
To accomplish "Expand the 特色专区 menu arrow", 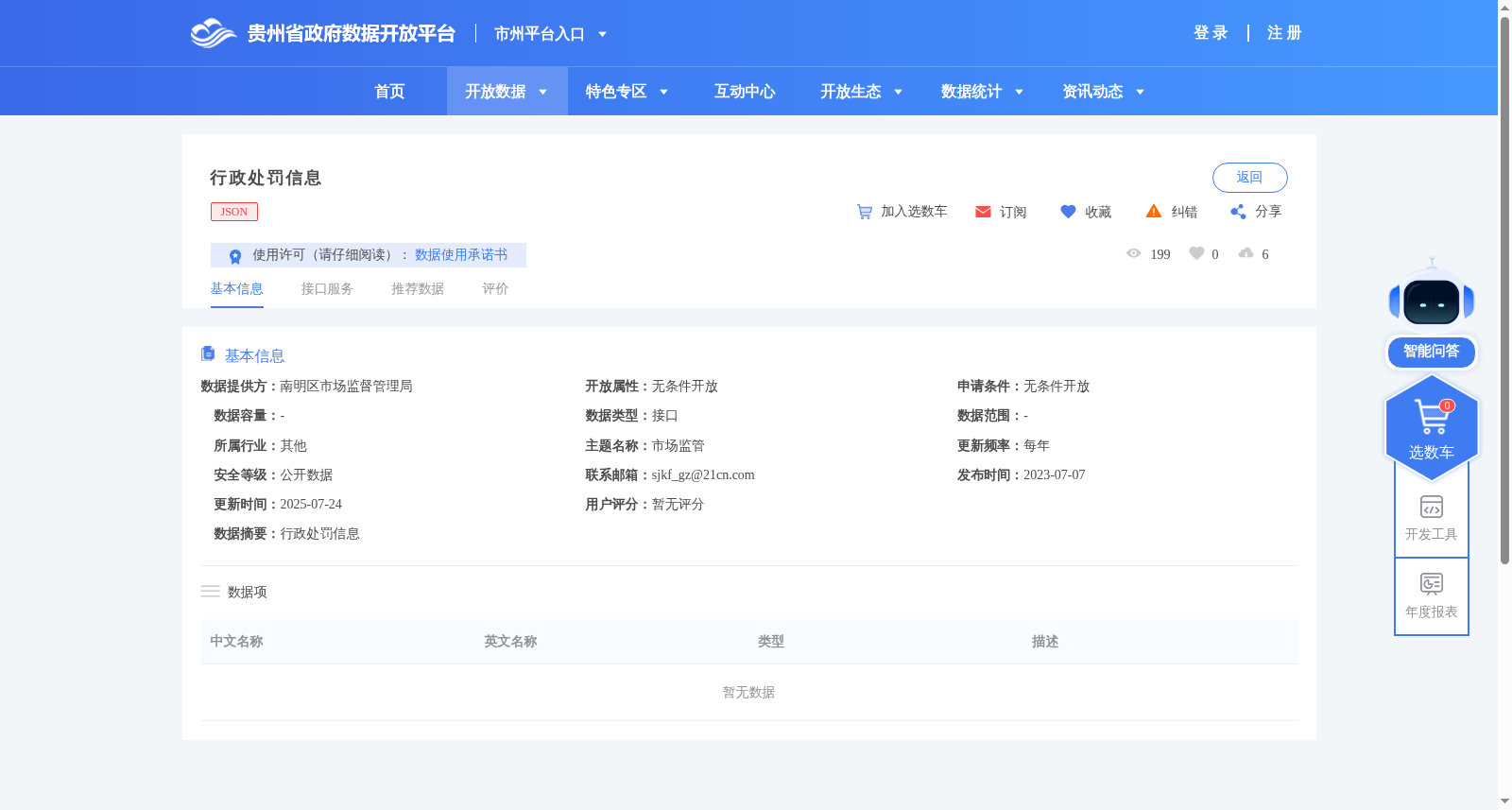I will coord(663,92).
